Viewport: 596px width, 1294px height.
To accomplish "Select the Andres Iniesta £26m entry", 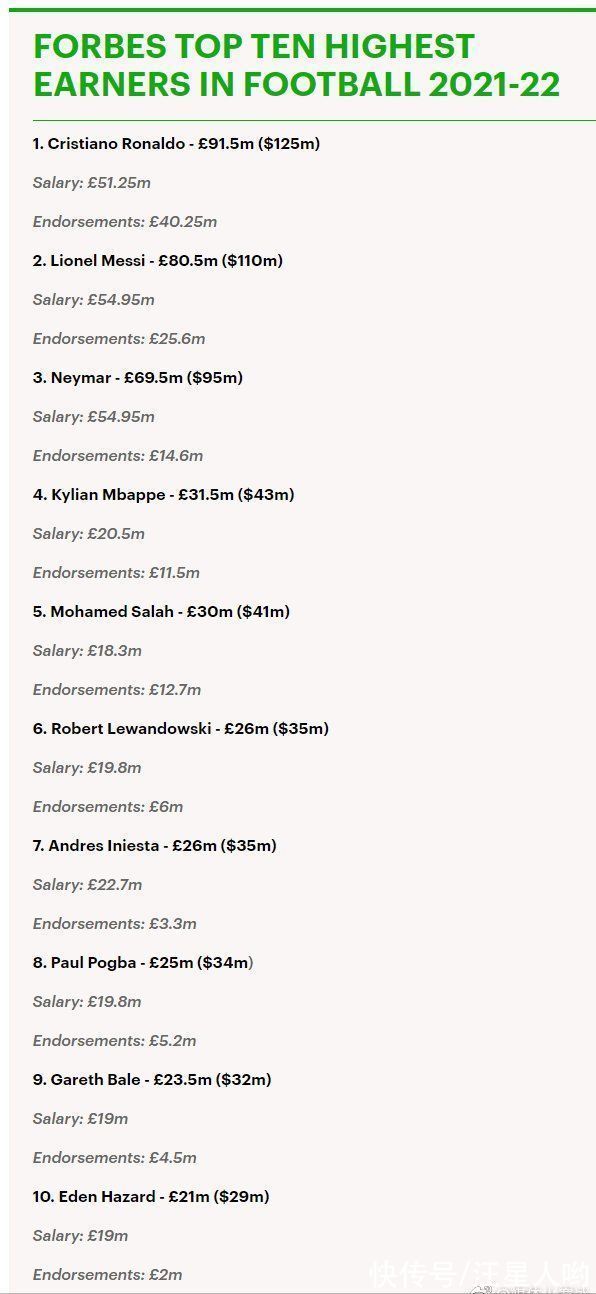I will coord(155,846).
